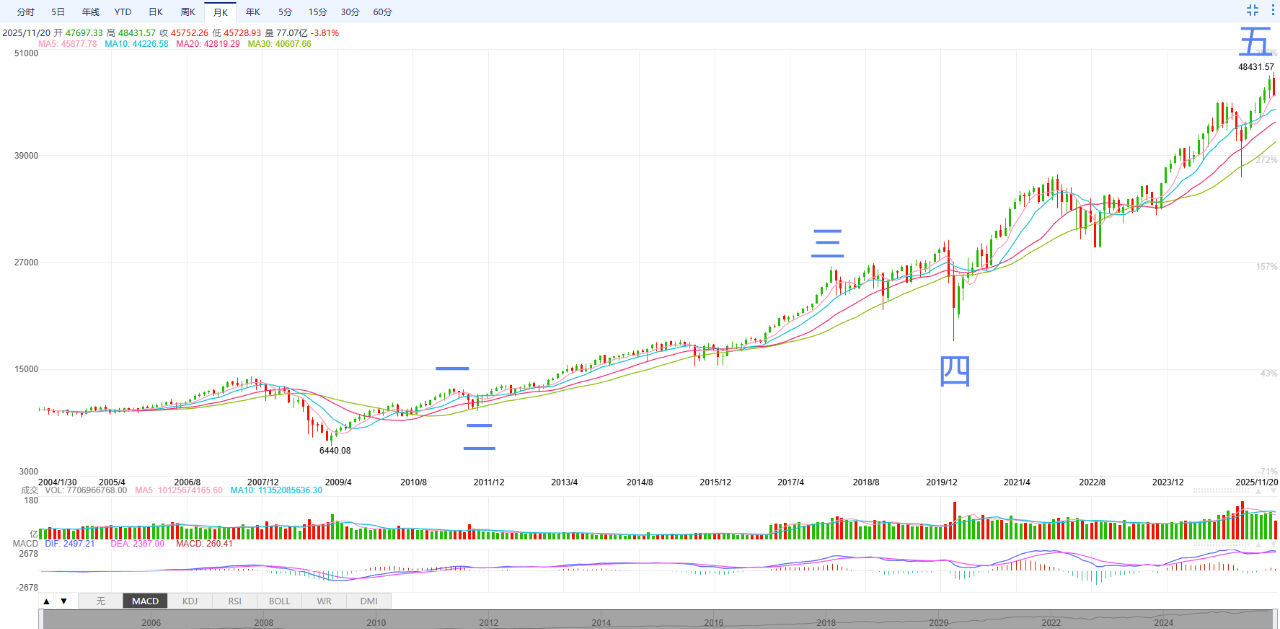The image size is (1280, 629).
Task: Select the 60分 chart interval
Action: [382, 12]
